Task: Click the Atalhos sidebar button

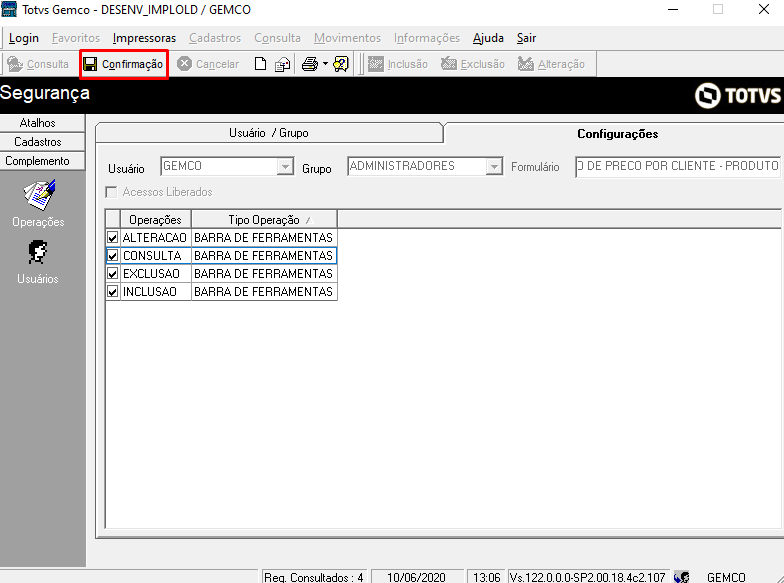Action: point(42,123)
